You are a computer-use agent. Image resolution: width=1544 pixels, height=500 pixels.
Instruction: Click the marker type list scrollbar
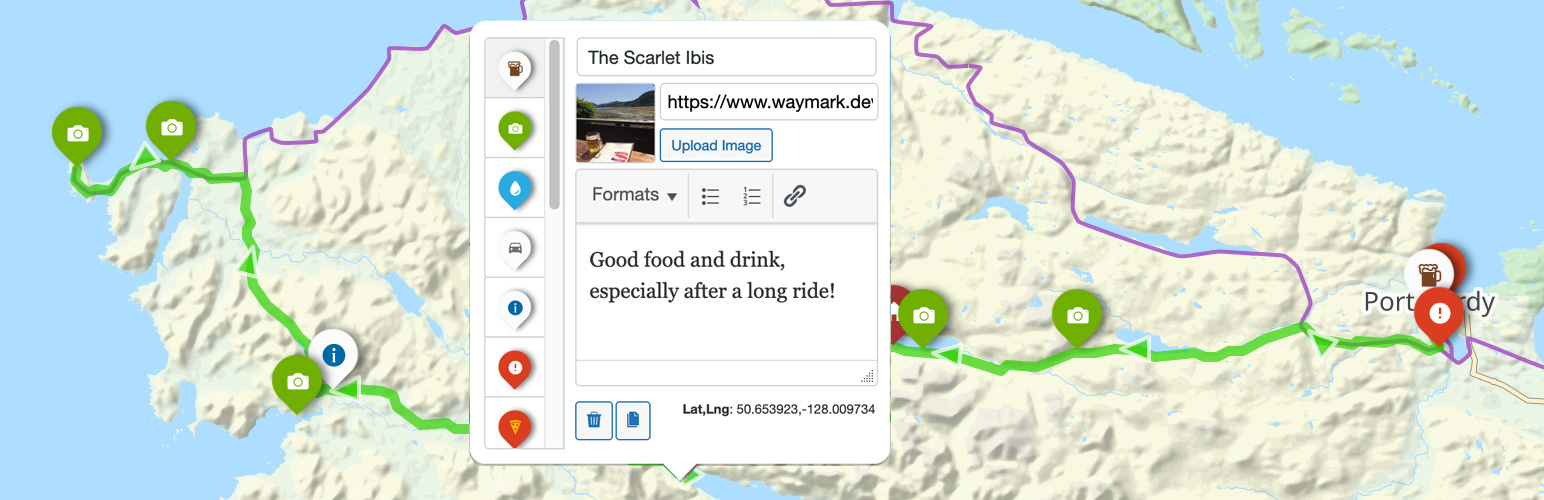[554, 125]
